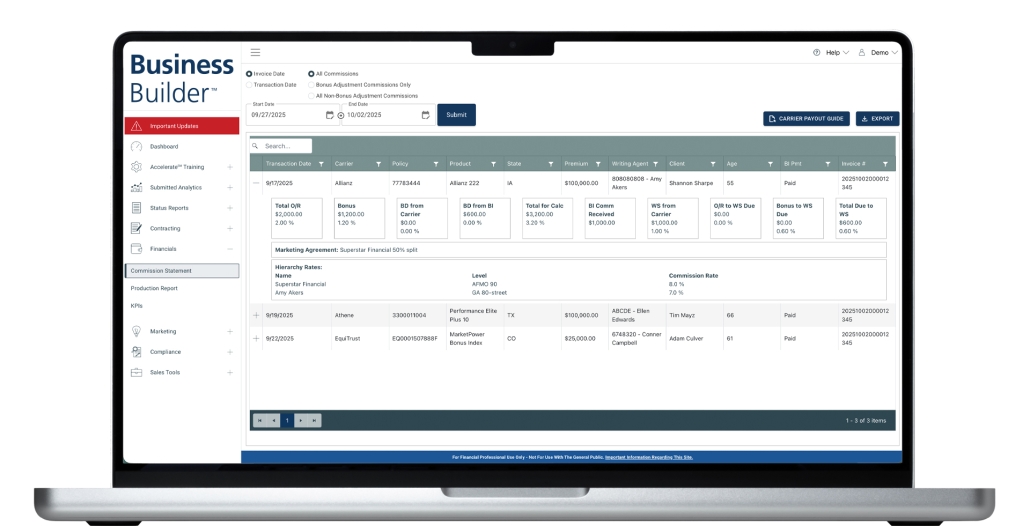The image size is (1030, 526).
Task: Click the Carrier column filter icon
Action: [378, 163]
